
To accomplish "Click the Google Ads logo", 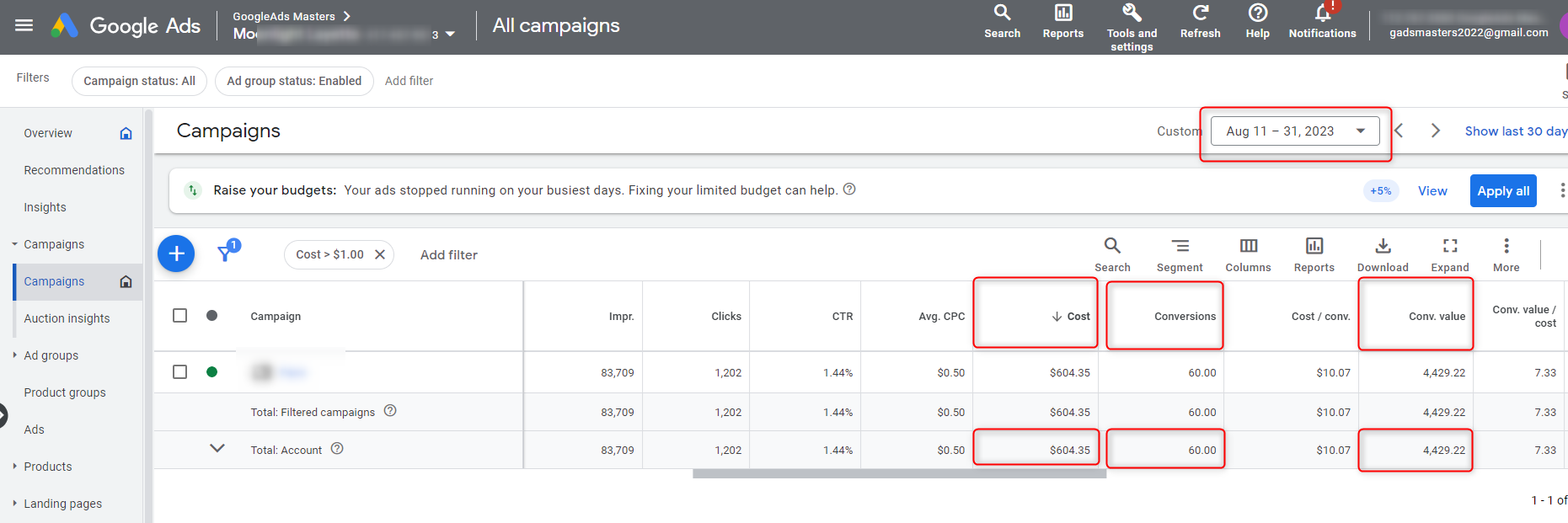I will [x=126, y=25].
